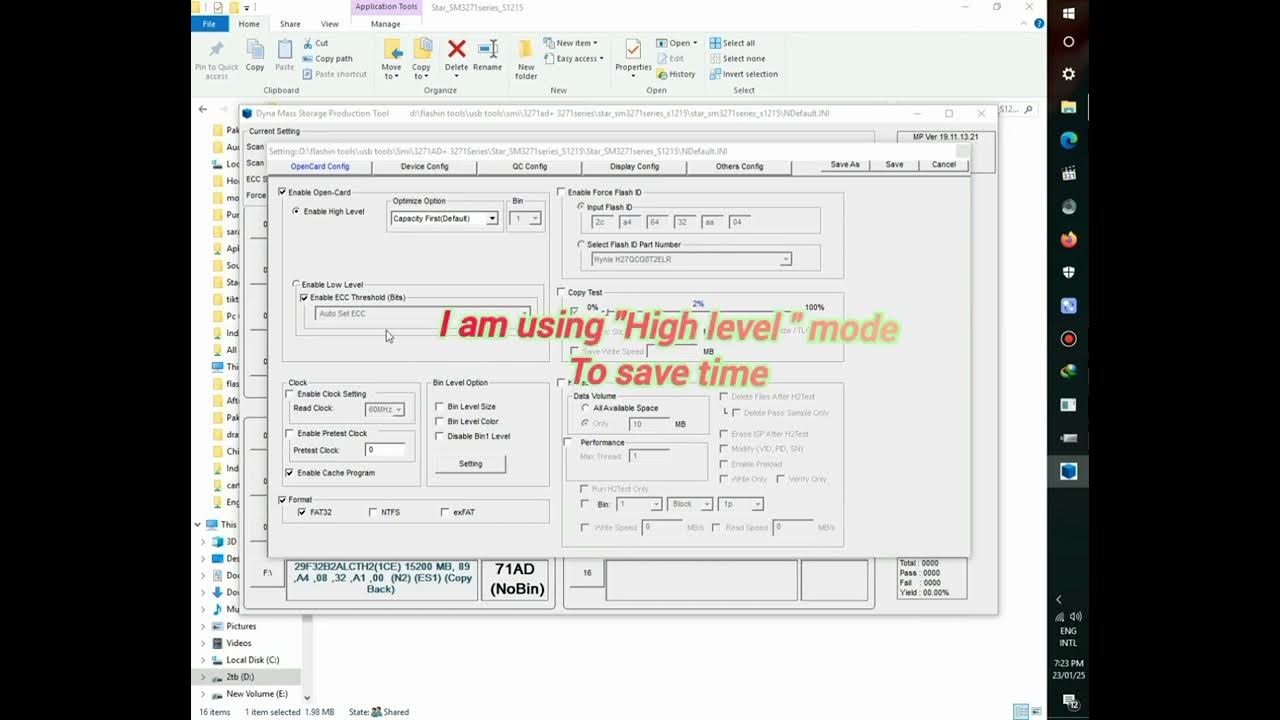The height and width of the screenshot is (720, 1280).
Task: Switch to QC Config tab
Action: [x=529, y=166]
